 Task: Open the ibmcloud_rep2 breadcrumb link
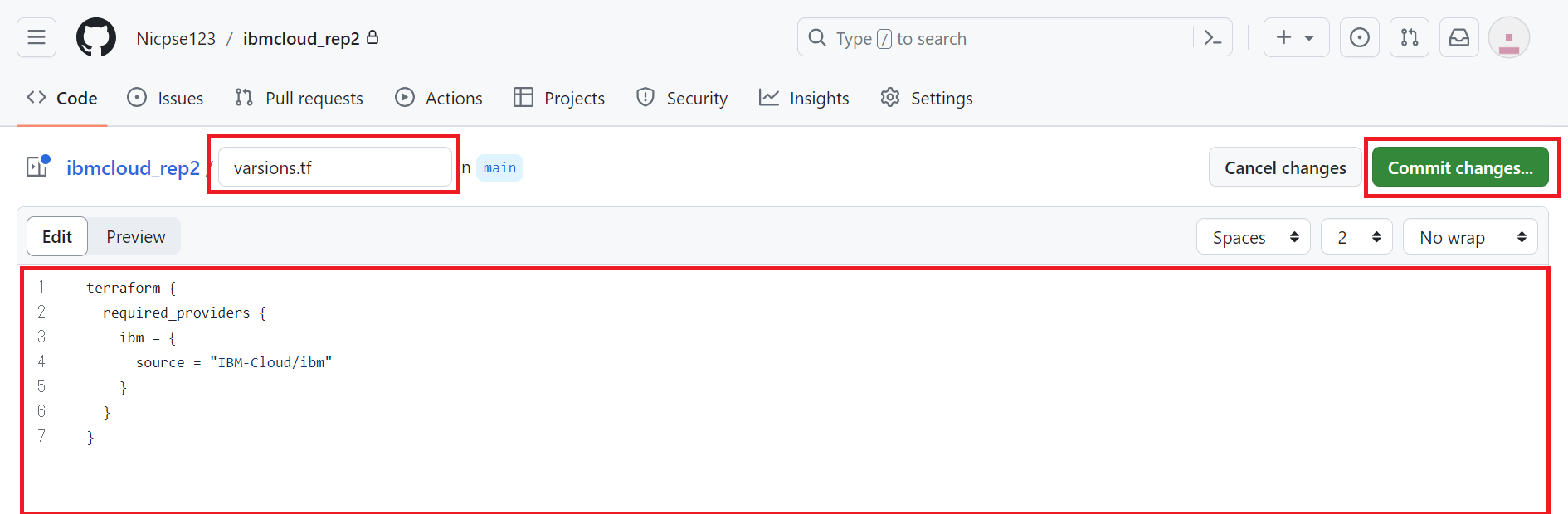coord(133,167)
